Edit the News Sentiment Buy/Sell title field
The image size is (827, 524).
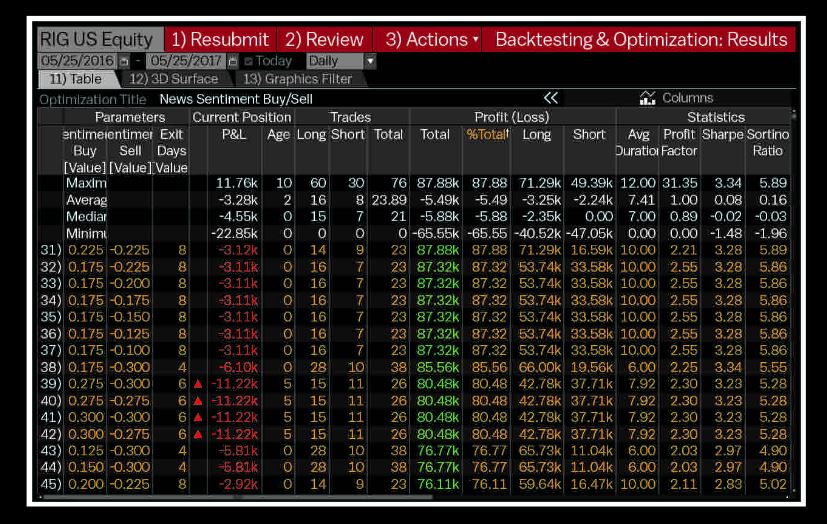point(235,98)
